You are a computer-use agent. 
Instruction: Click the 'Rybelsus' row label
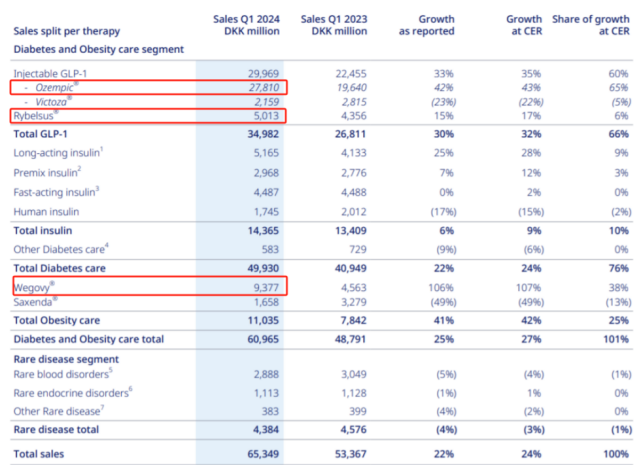click(36, 116)
